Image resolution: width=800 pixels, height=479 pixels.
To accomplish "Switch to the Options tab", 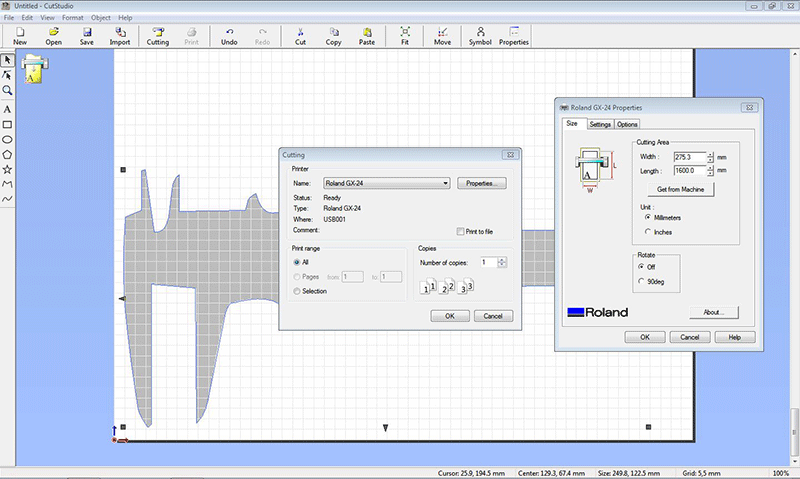I will [x=627, y=124].
